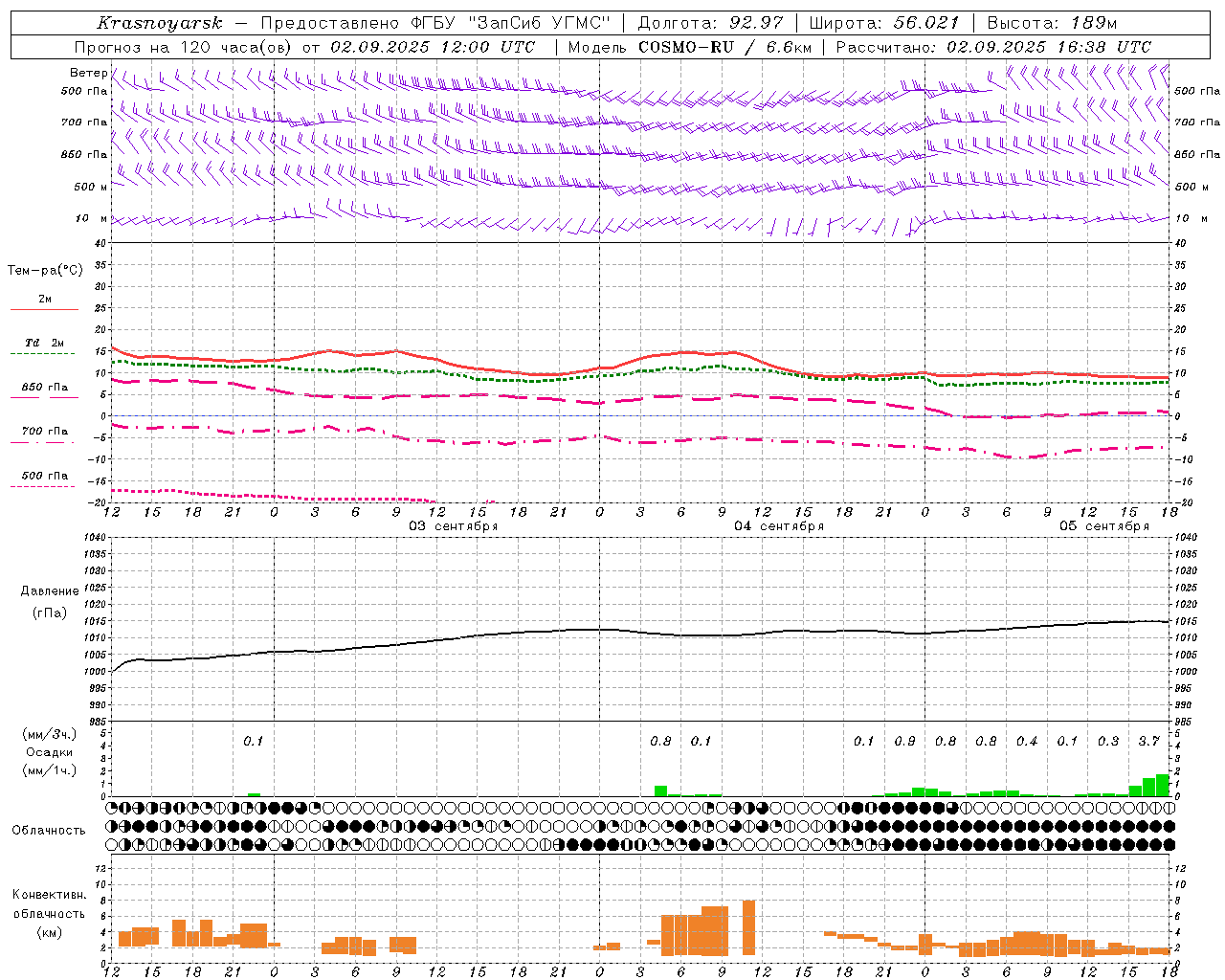Click the (гПа) pressure unit label
This screenshot has width=1225, height=980.
pyautogui.click(x=50, y=613)
